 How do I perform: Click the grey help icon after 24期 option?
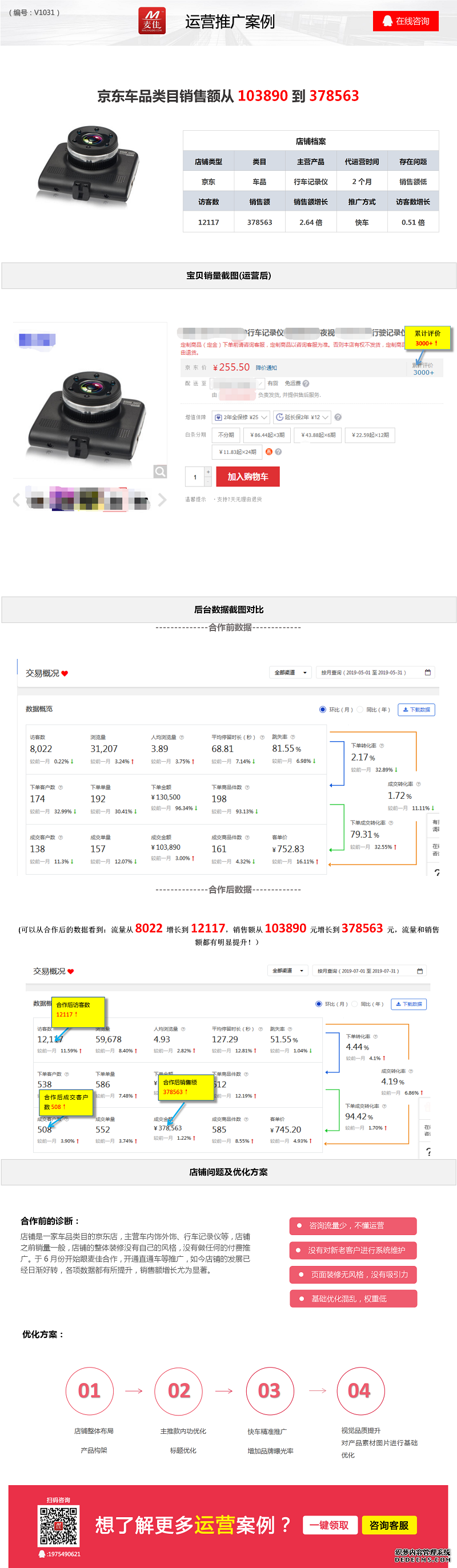click(278, 452)
